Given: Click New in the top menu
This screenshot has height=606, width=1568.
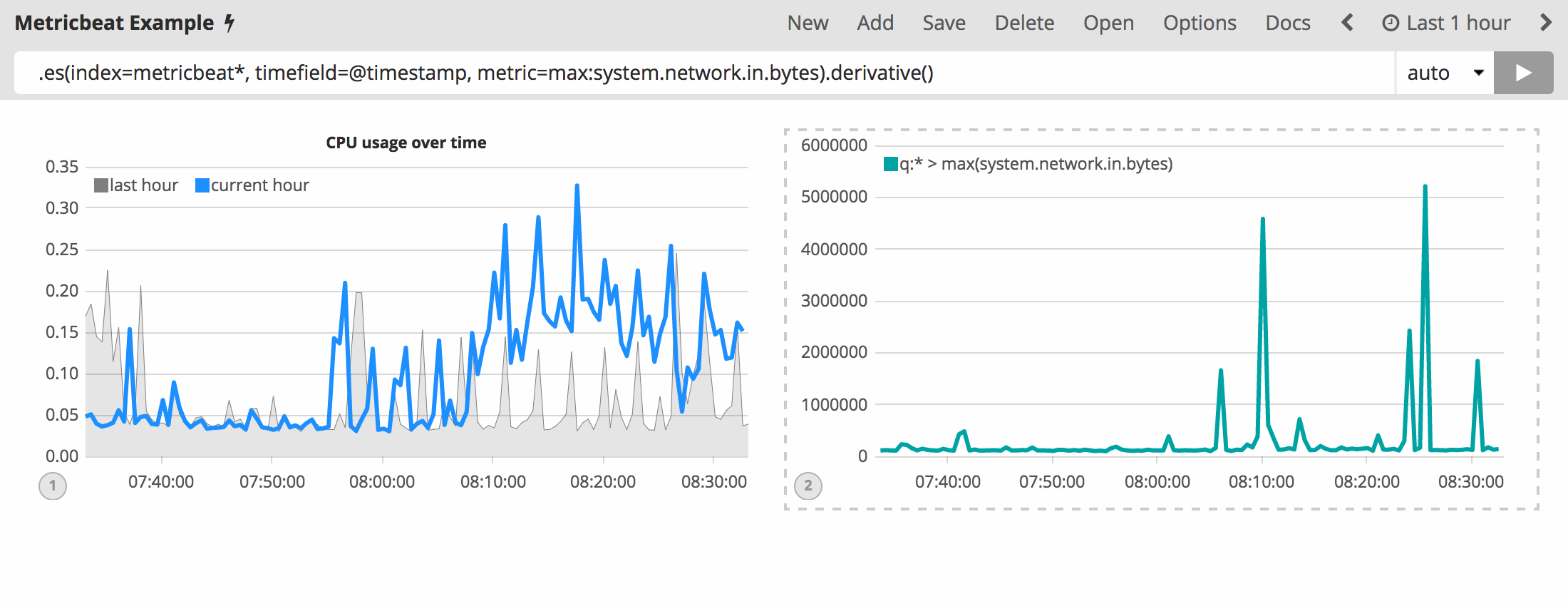Looking at the screenshot, I should pyautogui.click(x=808, y=23).
